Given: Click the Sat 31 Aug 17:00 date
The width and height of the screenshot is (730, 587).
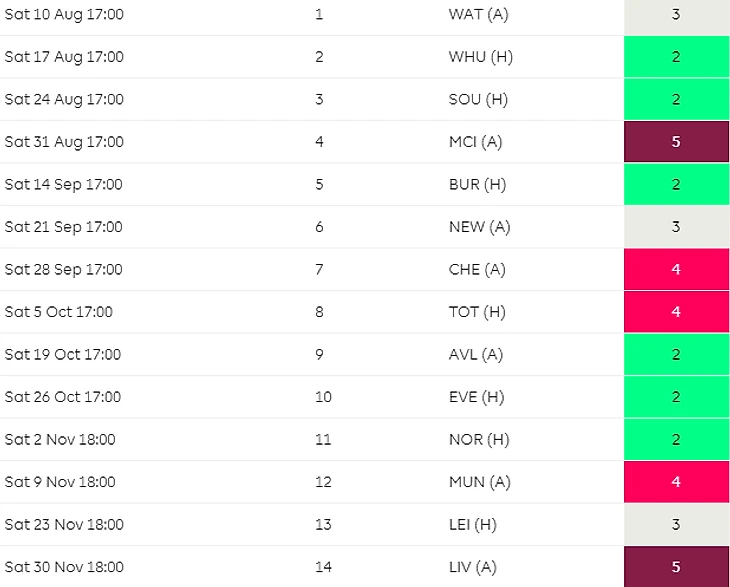Looking at the screenshot, I should [x=64, y=142].
